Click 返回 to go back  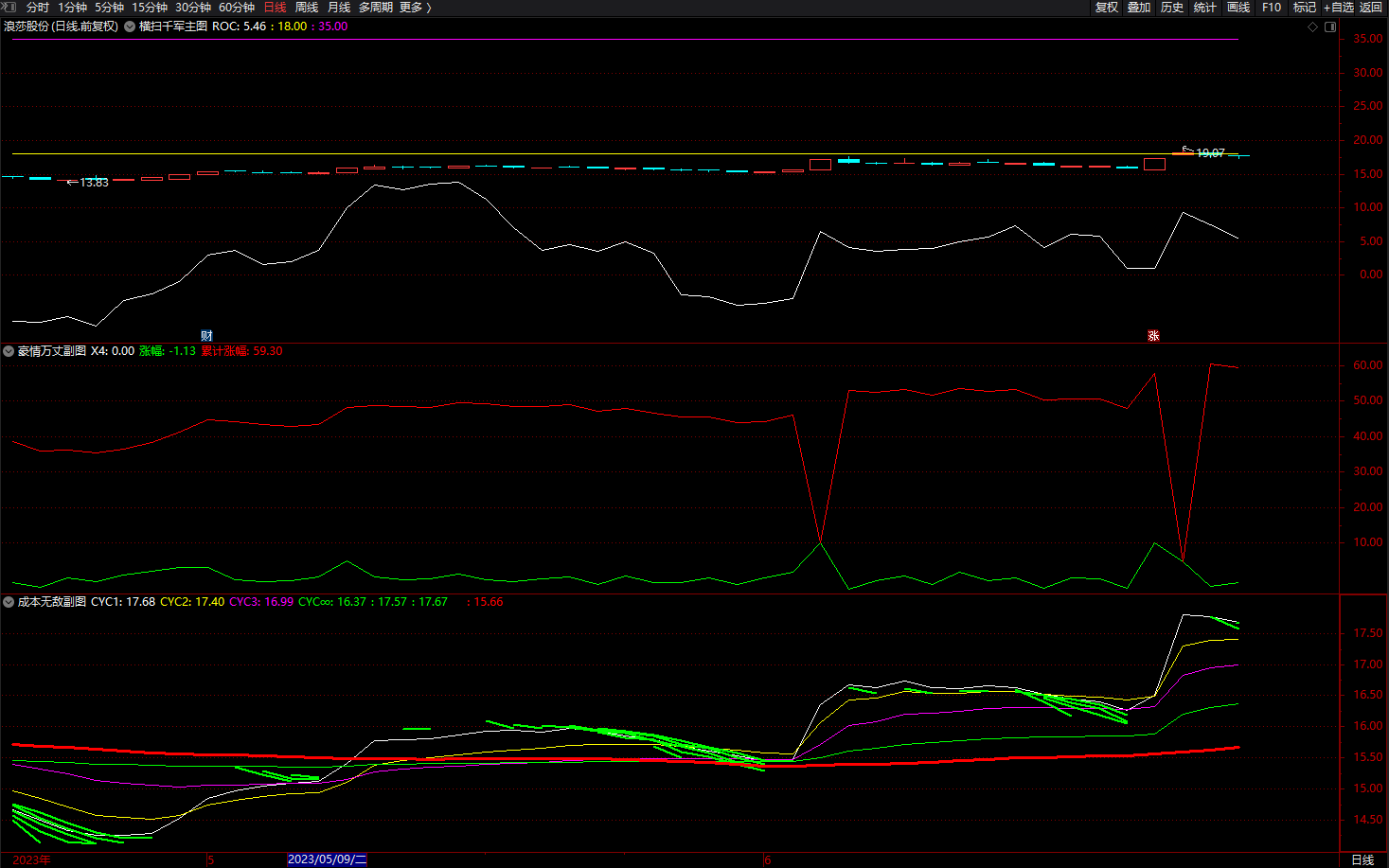[1371, 8]
